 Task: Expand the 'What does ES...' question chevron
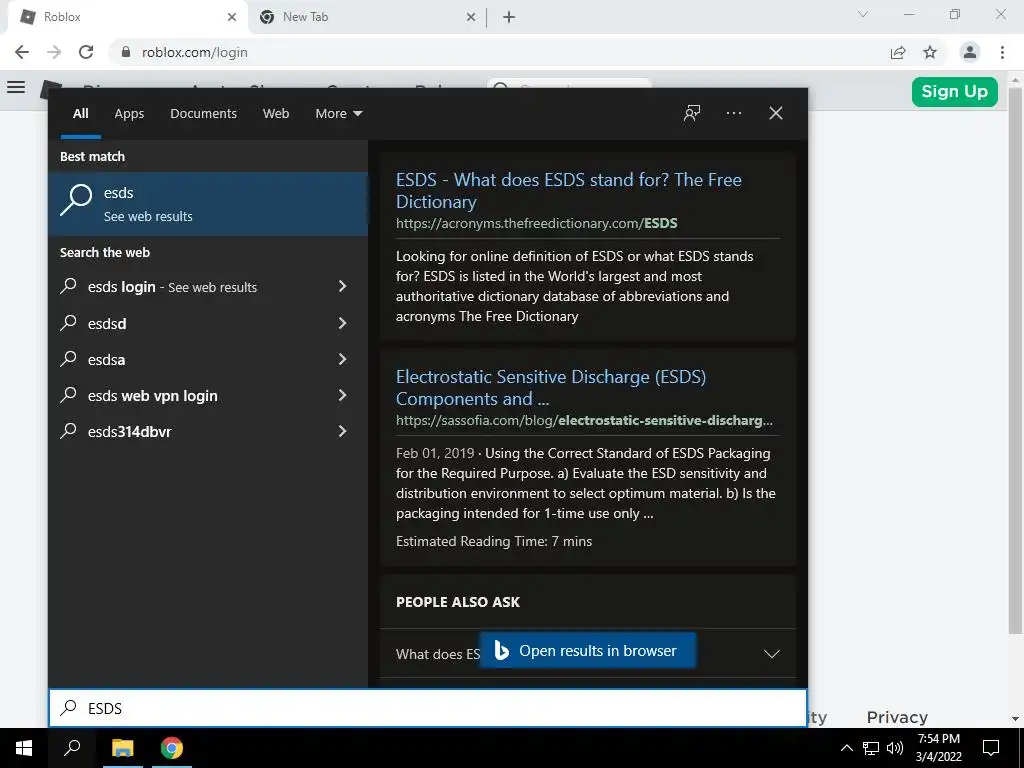click(x=772, y=654)
